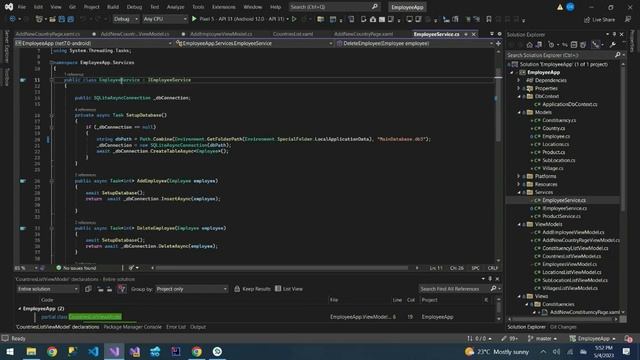Open the File menu
Screen dimensions: 640x360
[22, 7]
